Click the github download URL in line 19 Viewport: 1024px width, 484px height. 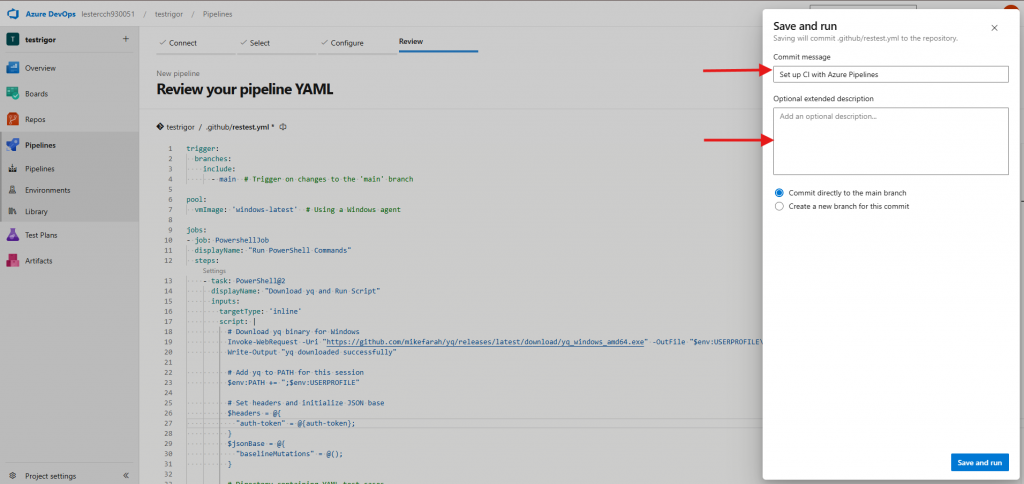pyautogui.click(x=487, y=342)
